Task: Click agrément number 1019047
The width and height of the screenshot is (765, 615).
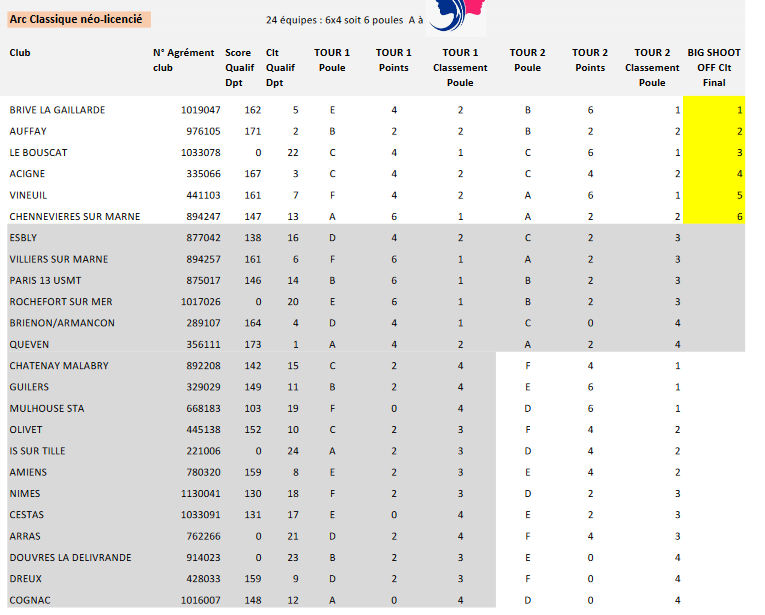Action: (x=201, y=110)
